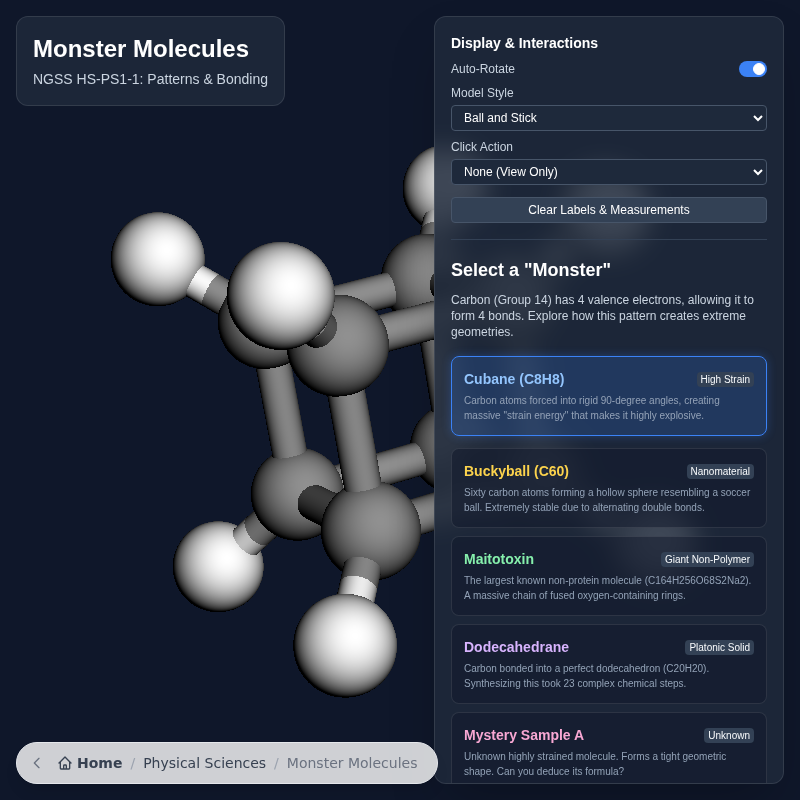The width and height of the screenshot is (800, 800).
Task: Click the Nanomaterial badge on Buckyball
Action: (x=721, y=471)
